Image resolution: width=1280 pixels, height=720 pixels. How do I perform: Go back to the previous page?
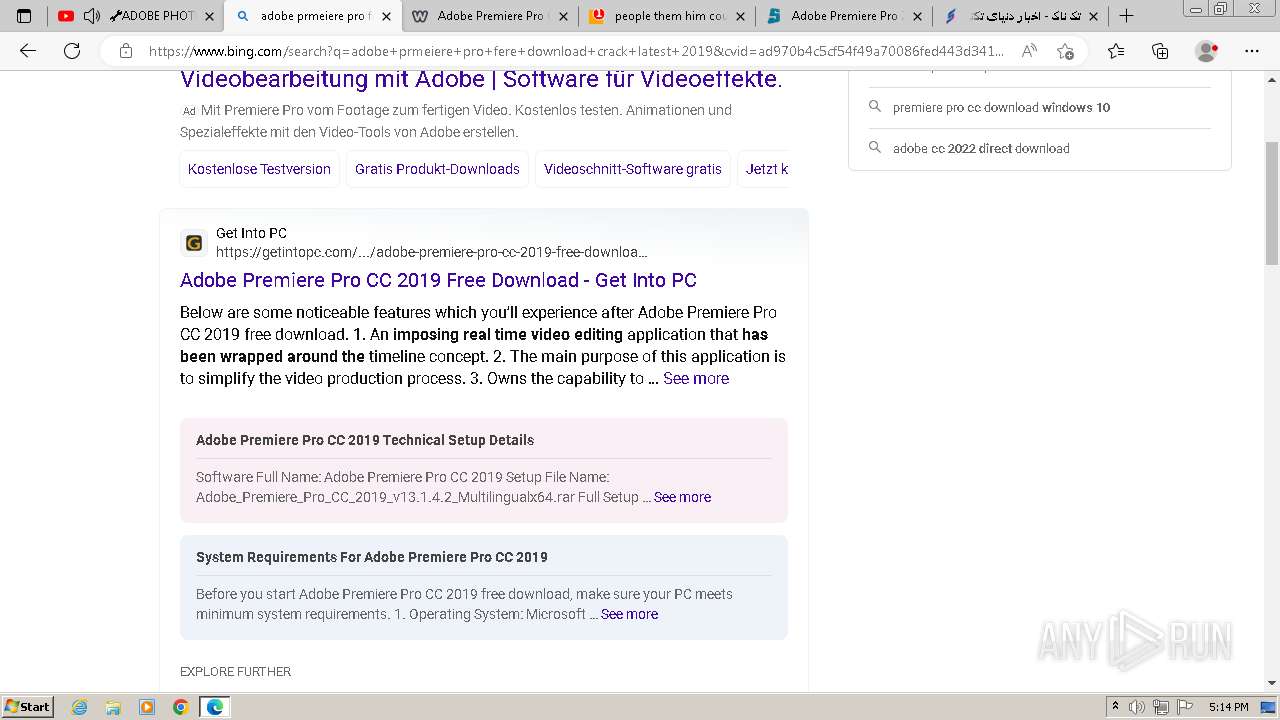coord(28,51)
